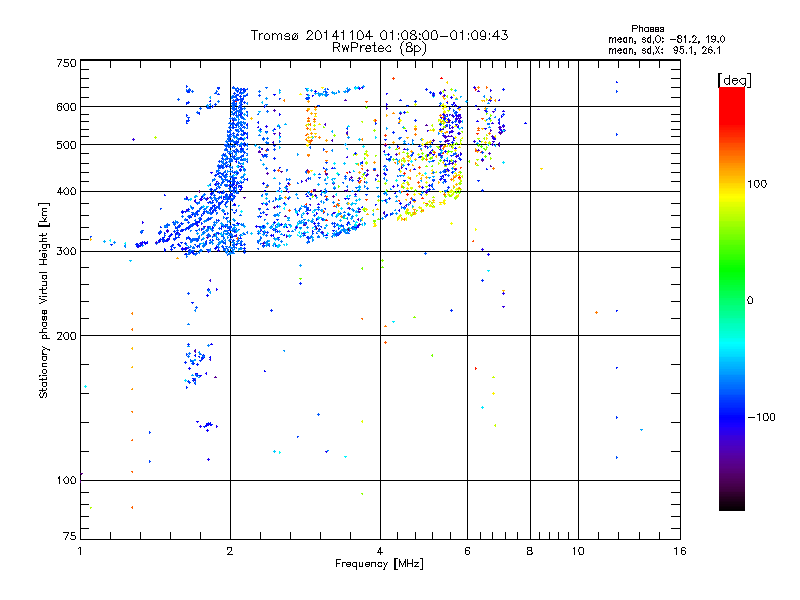Click the '100' colorbar tick label
800x600 pixels.
(x=757, y=184)
